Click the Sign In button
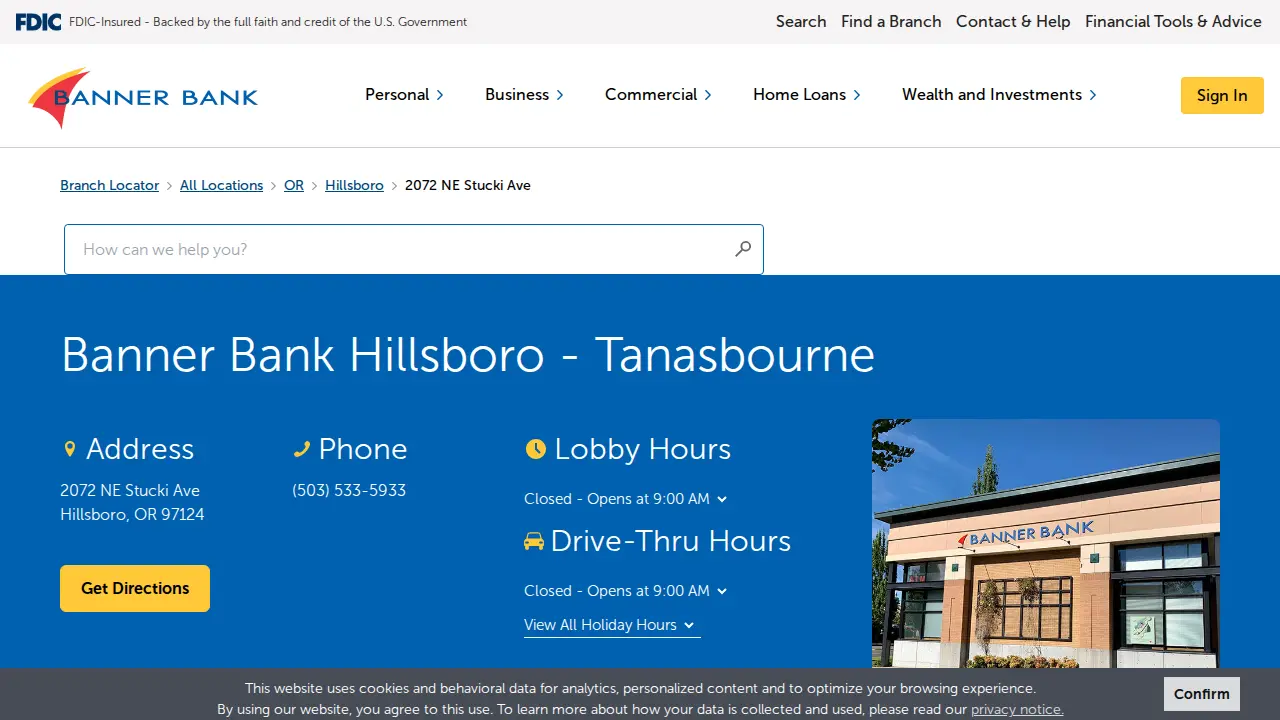1280x720 pixels. pyautogui.click(x=1222, y=95)
